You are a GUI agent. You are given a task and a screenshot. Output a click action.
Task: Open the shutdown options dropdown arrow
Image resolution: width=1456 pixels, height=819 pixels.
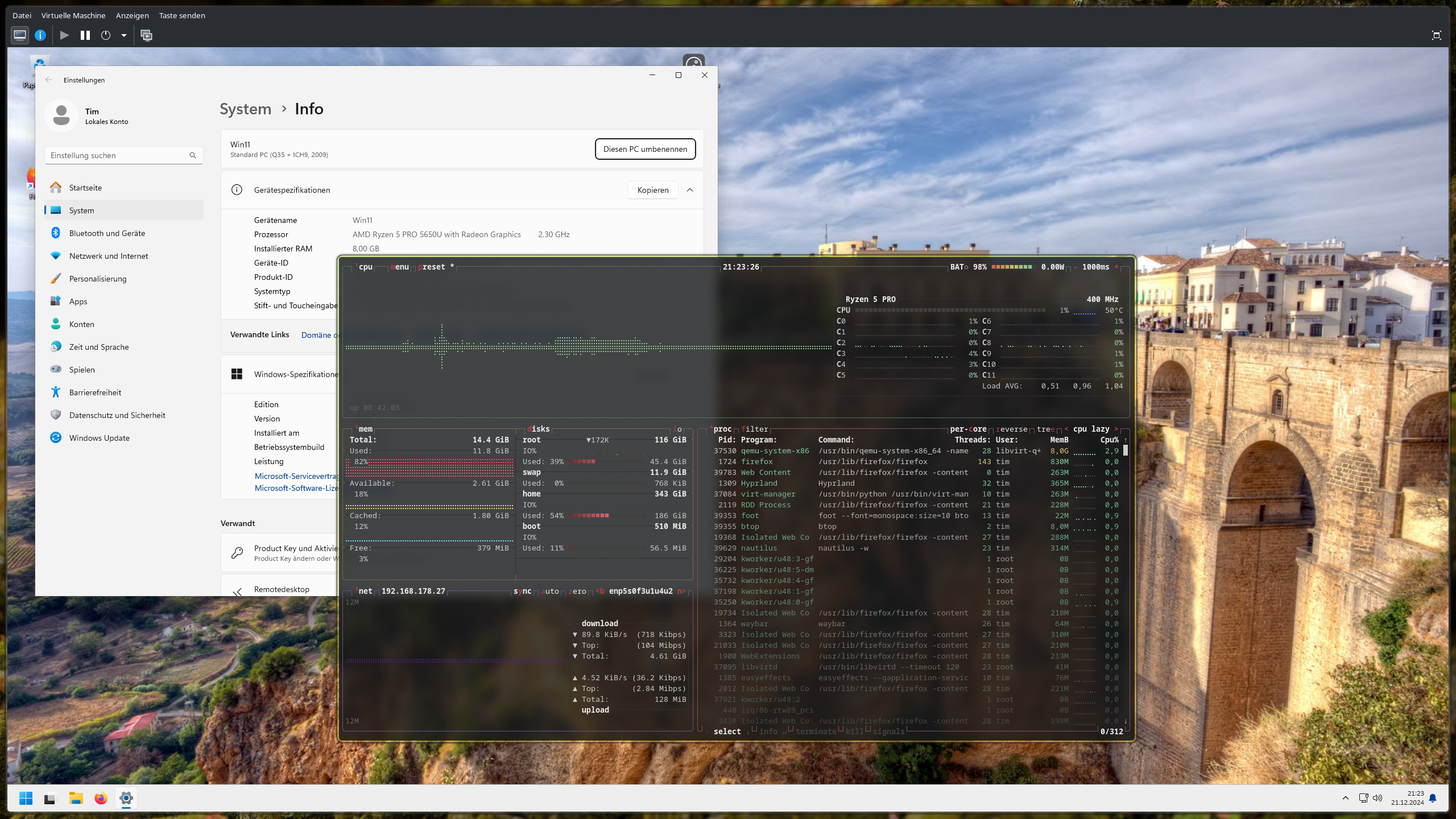point(123,35)
